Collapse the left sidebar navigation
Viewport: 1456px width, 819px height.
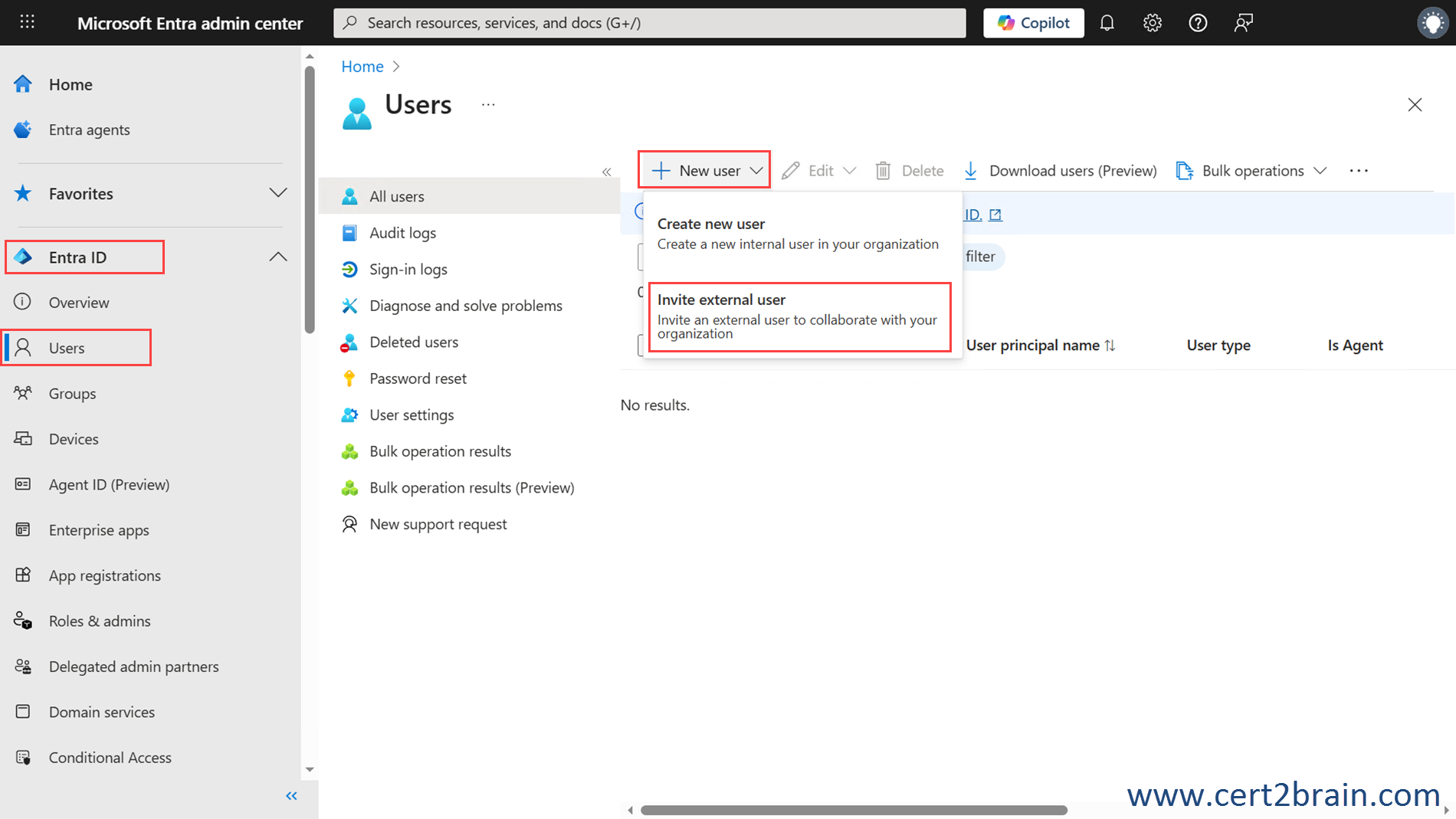click(x=291, y=796)
